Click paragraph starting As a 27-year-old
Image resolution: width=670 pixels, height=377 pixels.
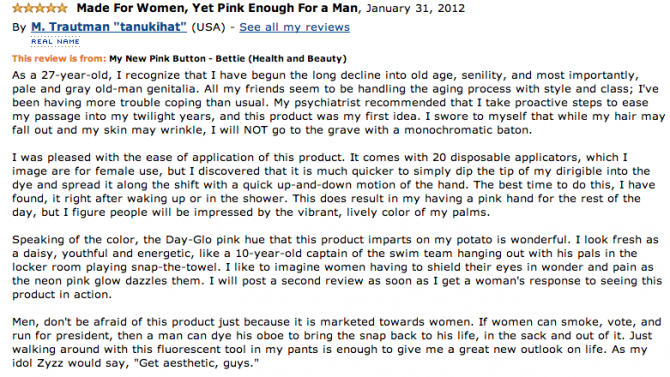pos(338,103)
